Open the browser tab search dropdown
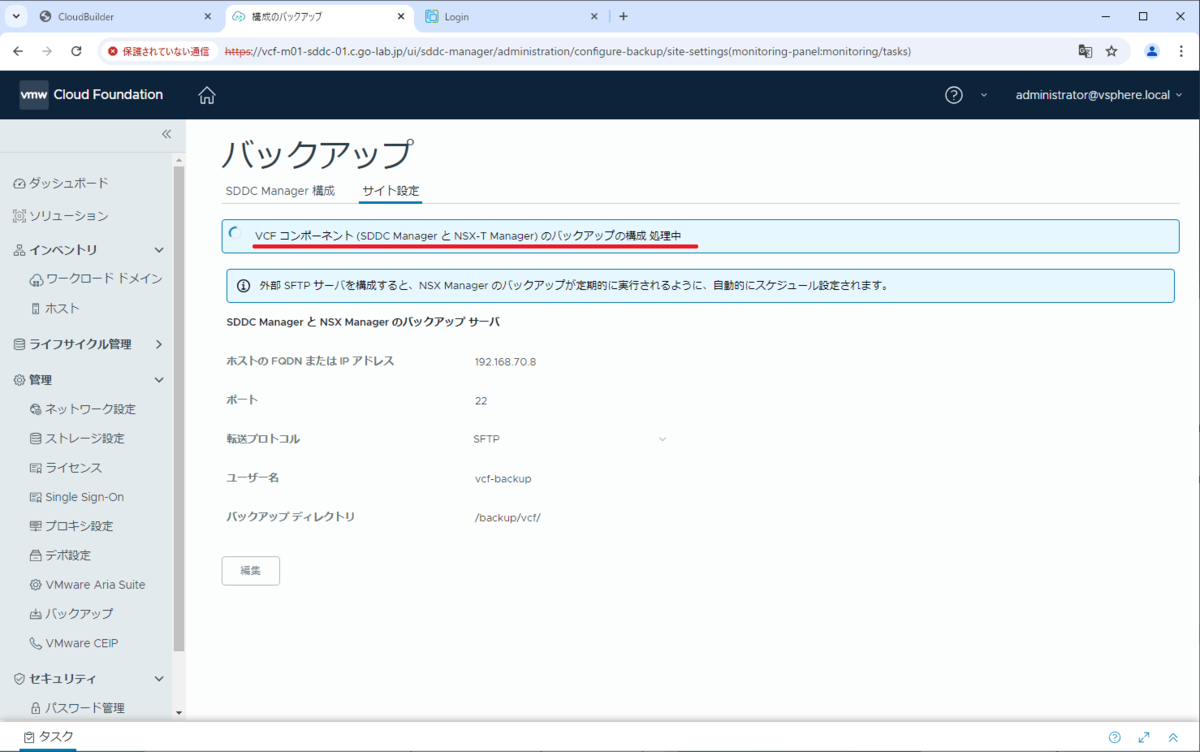 coord(16,17)
